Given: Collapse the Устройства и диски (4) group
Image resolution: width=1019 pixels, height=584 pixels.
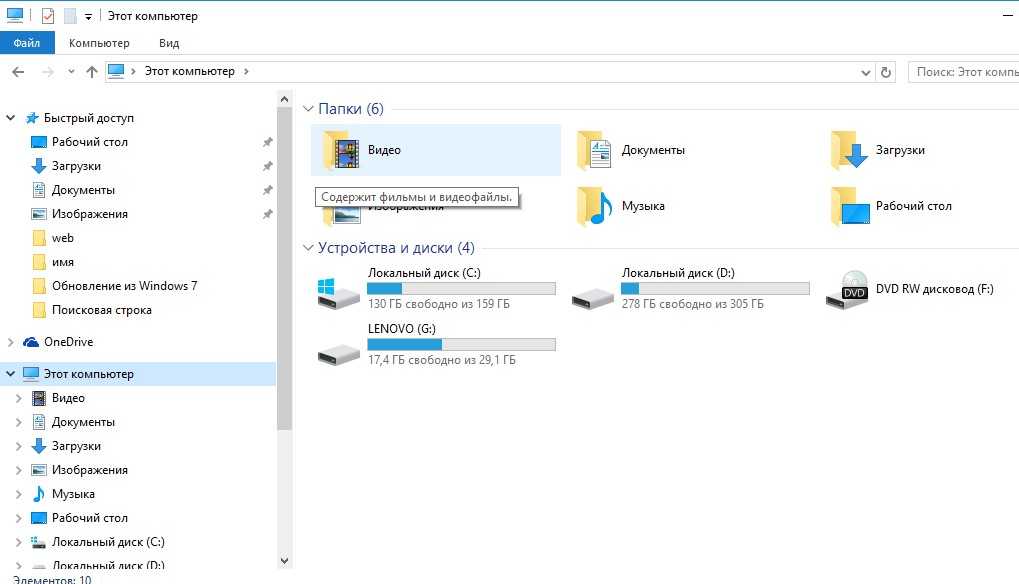Looking at the screenshot, I should (x=309, y=248).
